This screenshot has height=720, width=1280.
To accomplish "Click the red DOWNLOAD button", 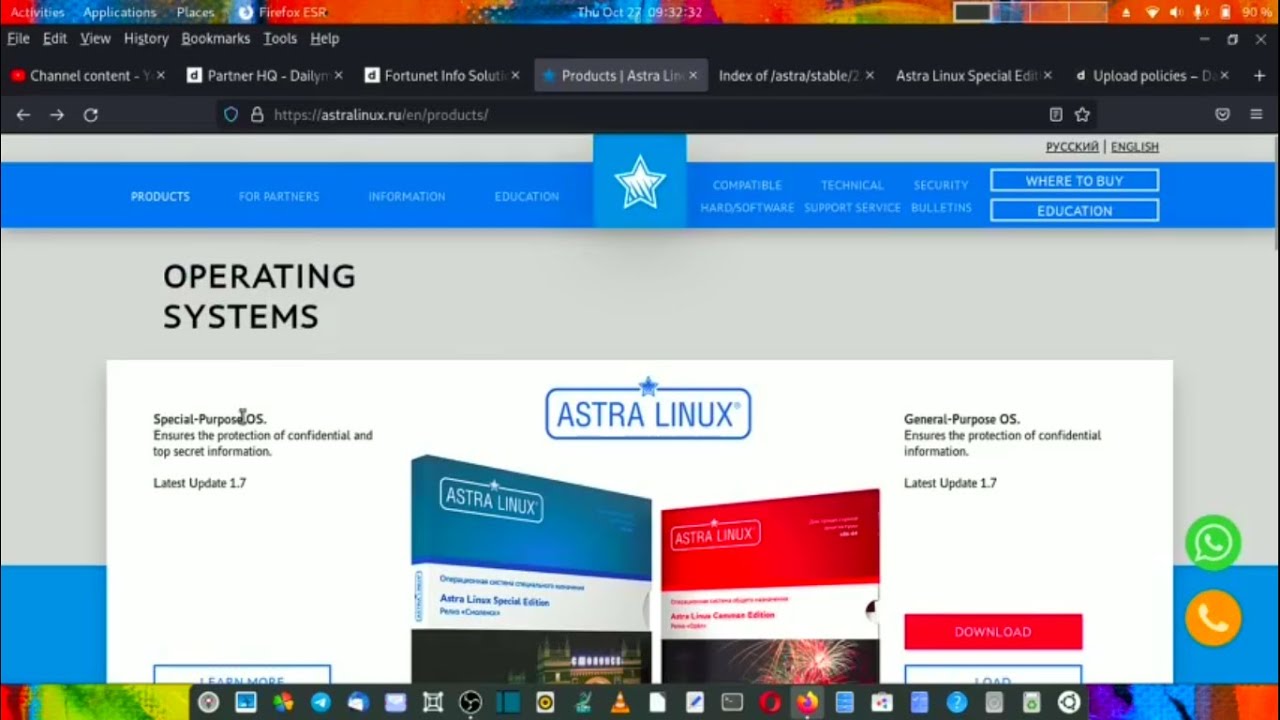I will coord(993,632).
